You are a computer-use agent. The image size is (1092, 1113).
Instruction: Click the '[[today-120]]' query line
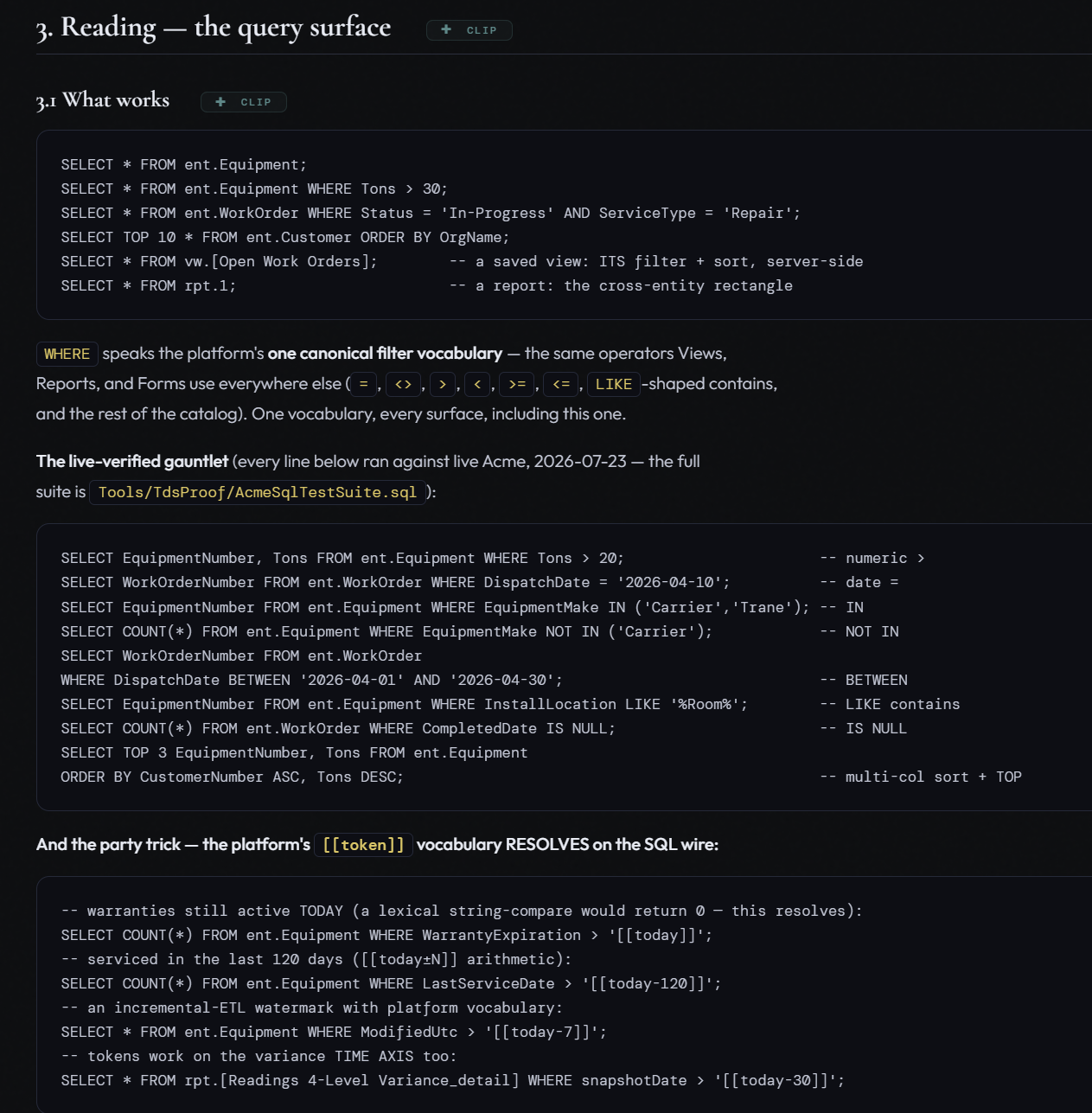391,983
